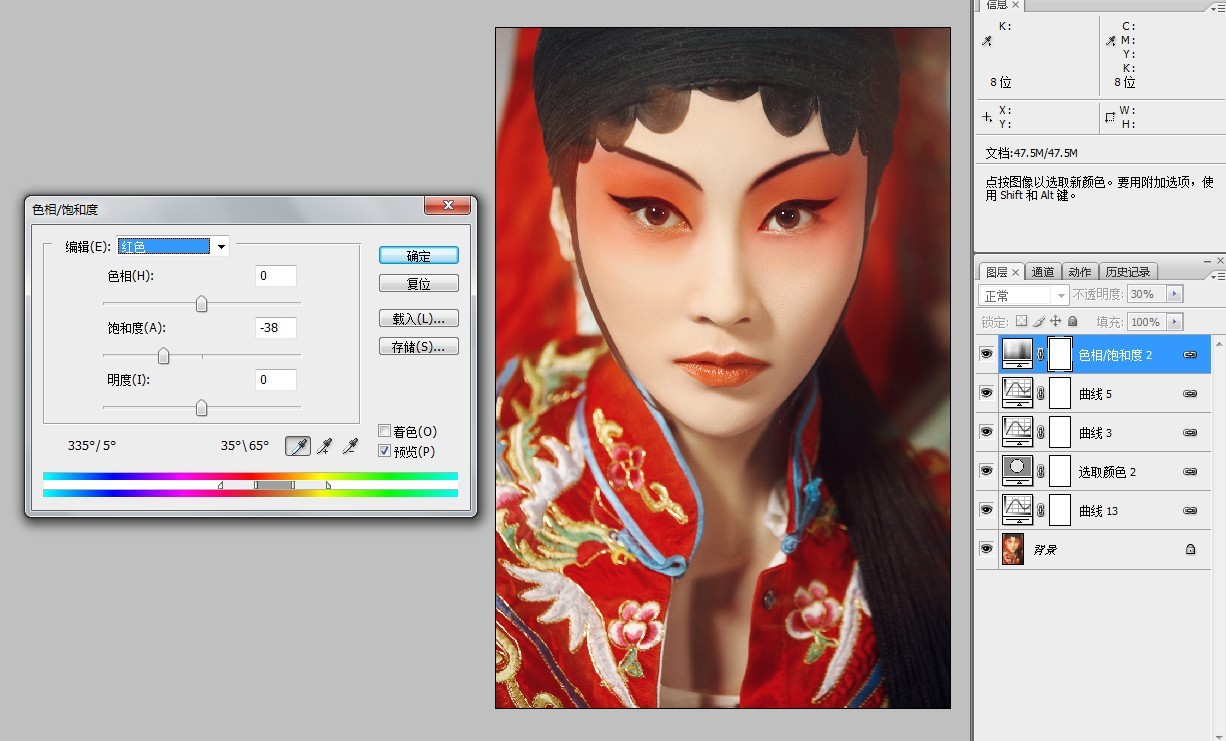This screenshot has height=741, width=1226.
Task: Select the add-to-sample eyedropper (plus)
Action: coord(324,446)
